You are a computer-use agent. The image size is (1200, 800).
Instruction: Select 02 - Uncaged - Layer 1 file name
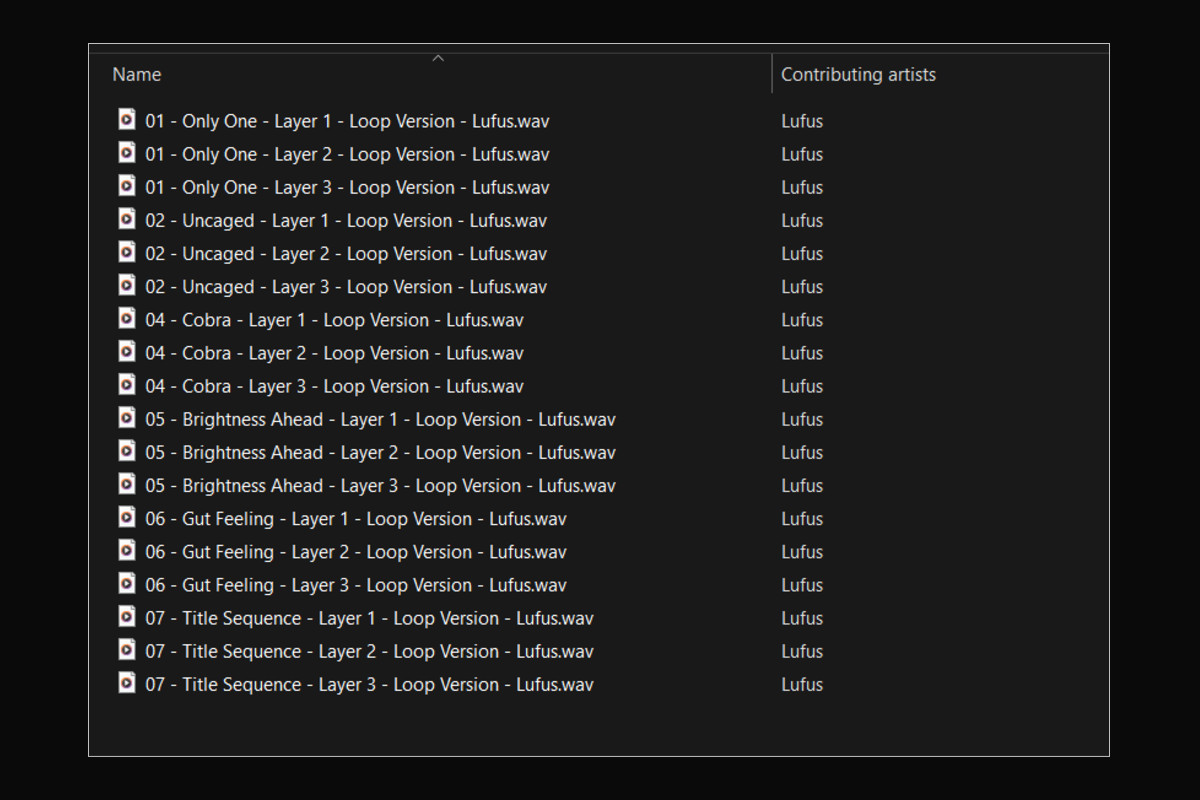coord(346,220)
